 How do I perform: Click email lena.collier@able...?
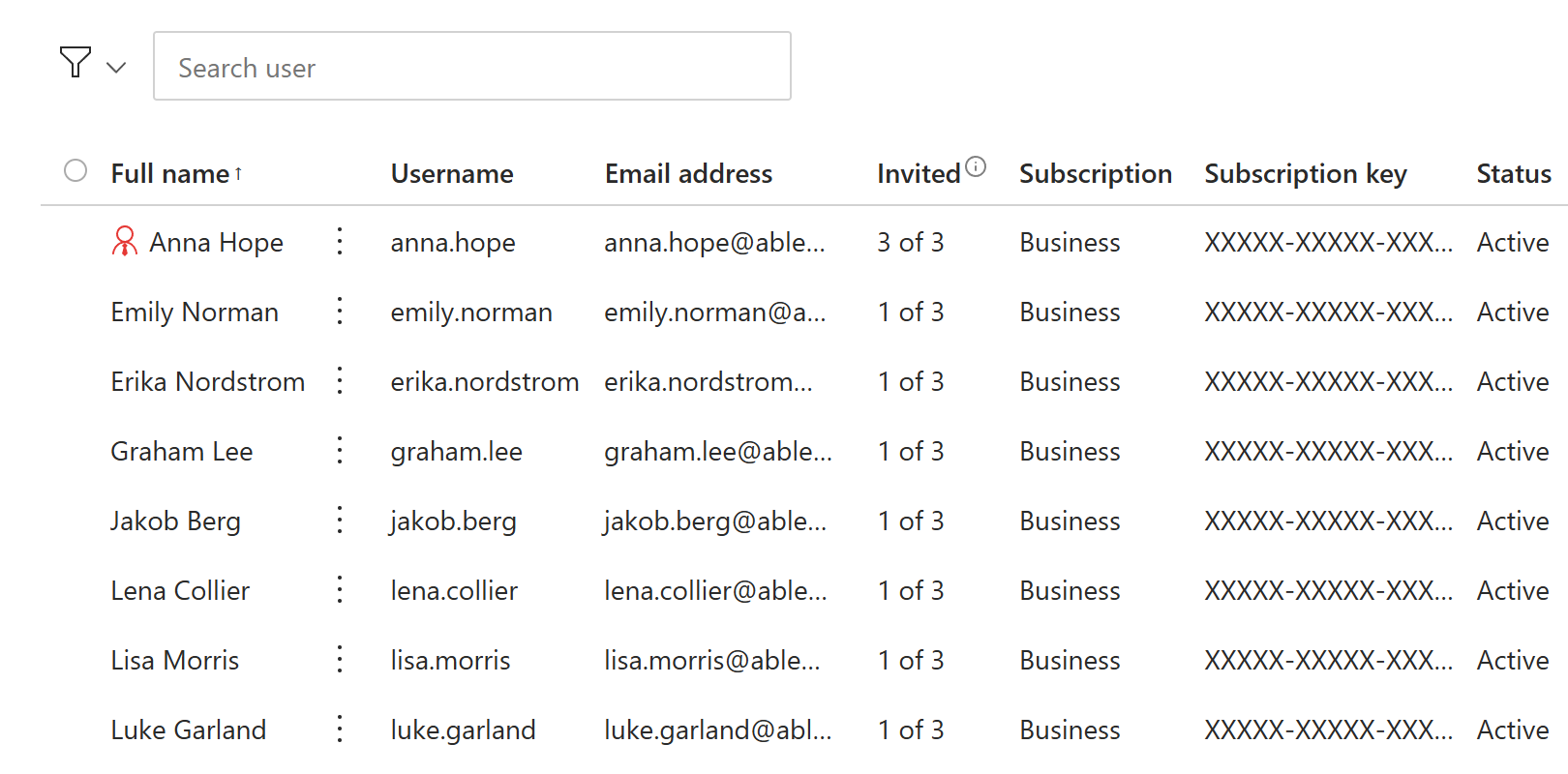(716, 591)
